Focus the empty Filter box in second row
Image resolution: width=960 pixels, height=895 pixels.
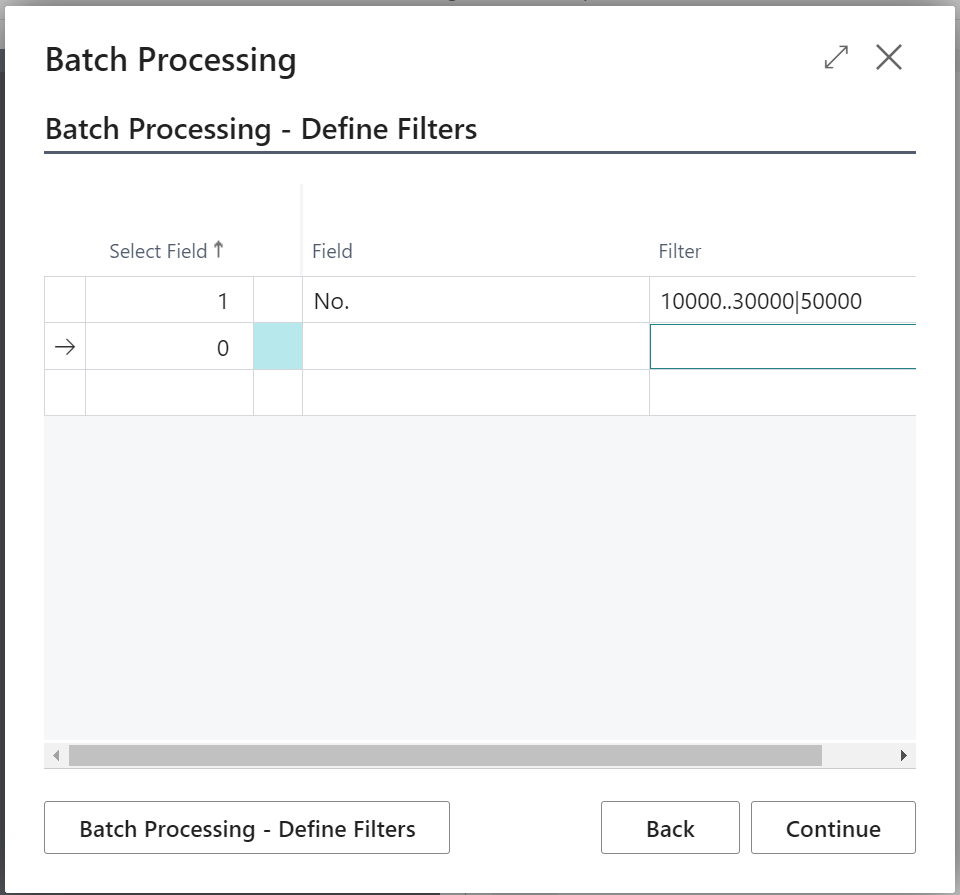pyautogui.click(x=782, y=347)
